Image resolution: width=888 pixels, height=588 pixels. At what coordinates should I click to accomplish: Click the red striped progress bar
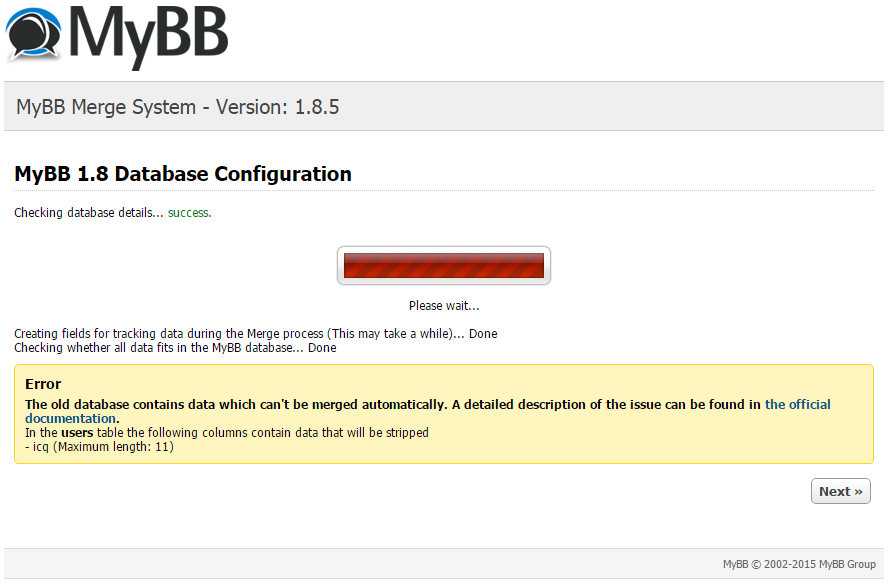(x=443, y=265)
